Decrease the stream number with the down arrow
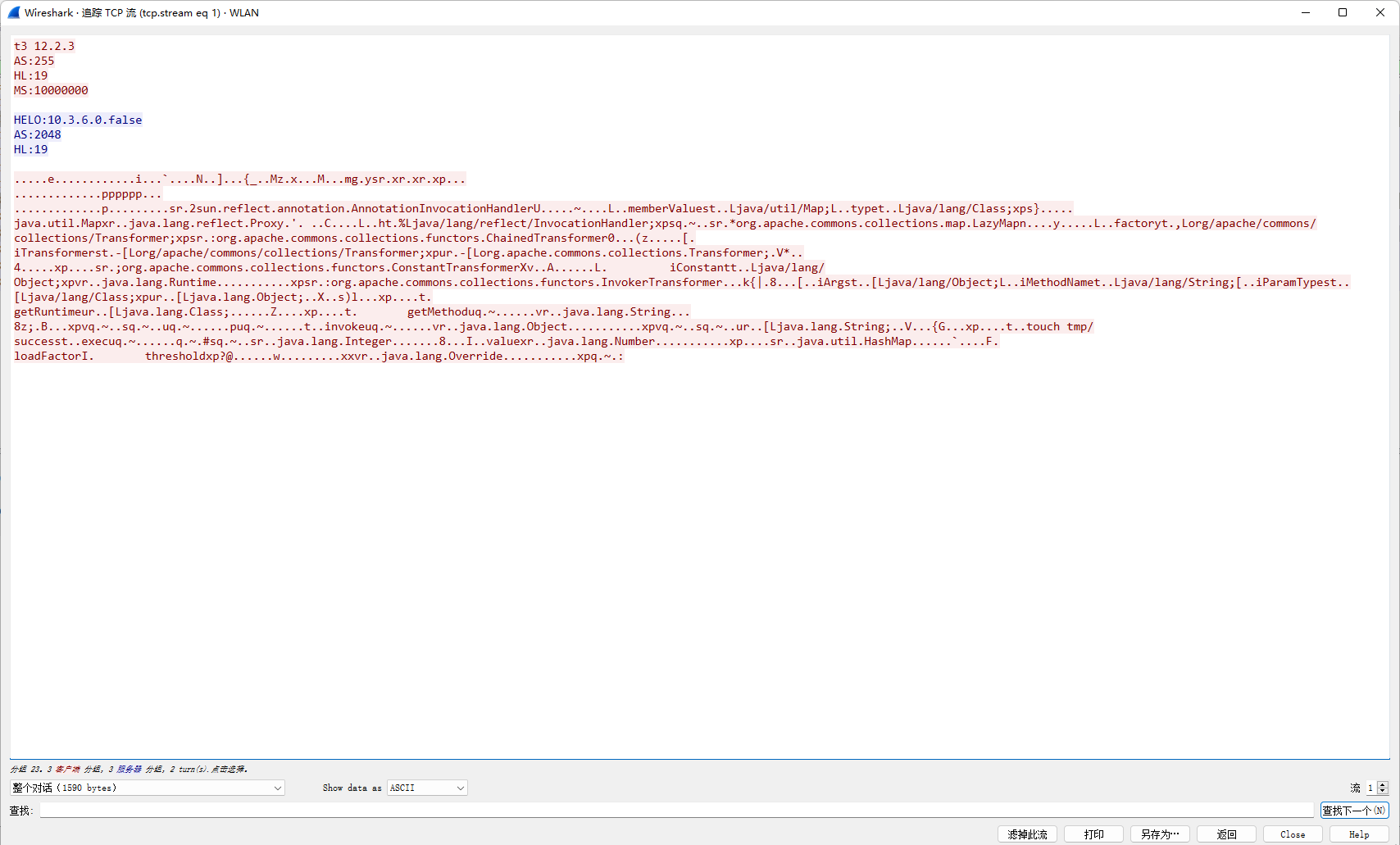Screen dimensions: 1400x845 click(x=1383, y=791)
